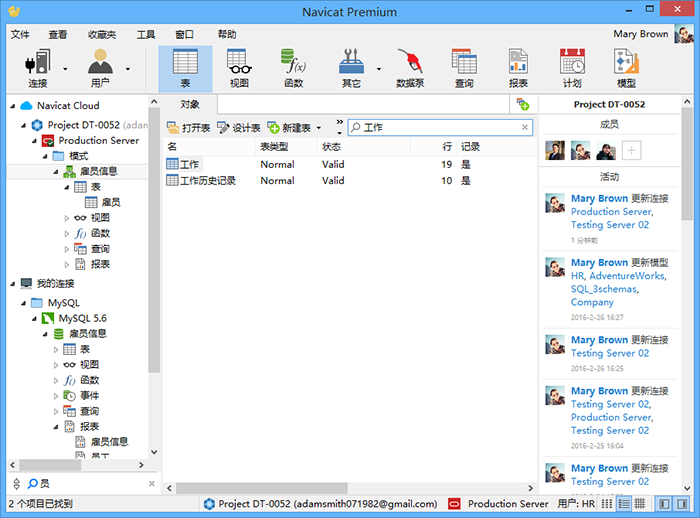The width and height of the screenshot is (700, 518).
Task: Click Mary Brown's profile picture at top right
Action: 683,34
